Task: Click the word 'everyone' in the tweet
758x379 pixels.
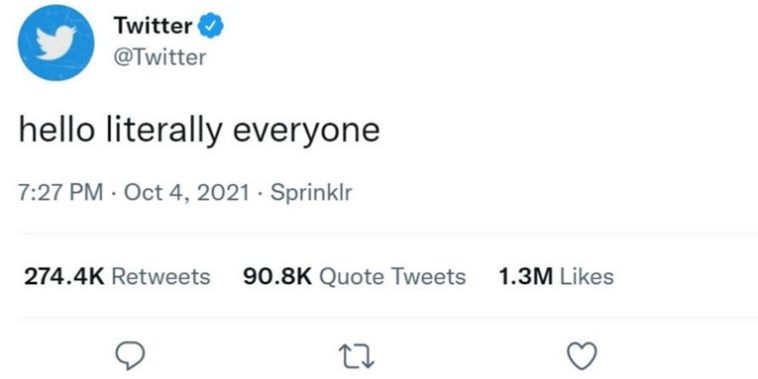Action: click(306, 132)
